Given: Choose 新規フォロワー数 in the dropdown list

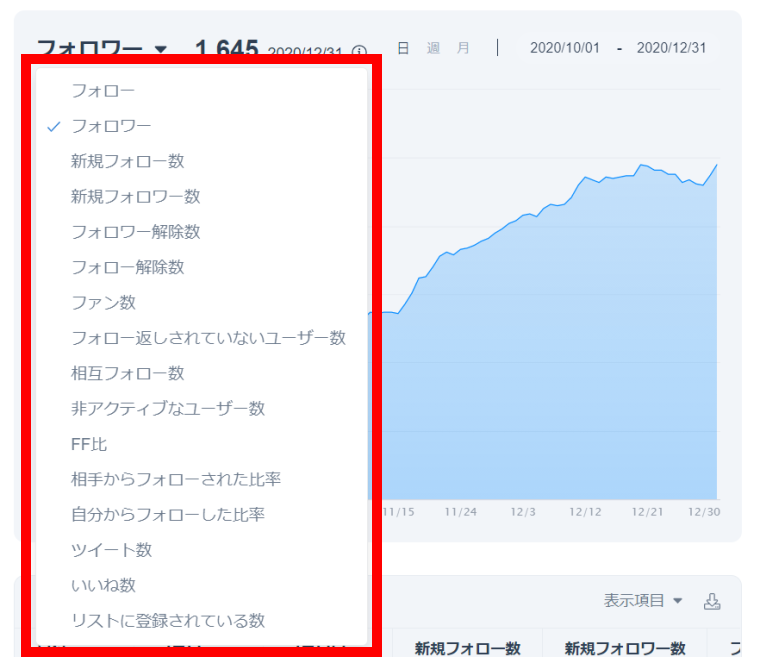Looking at the screenshot, I should pyautogui.click(x=135, y=197).
